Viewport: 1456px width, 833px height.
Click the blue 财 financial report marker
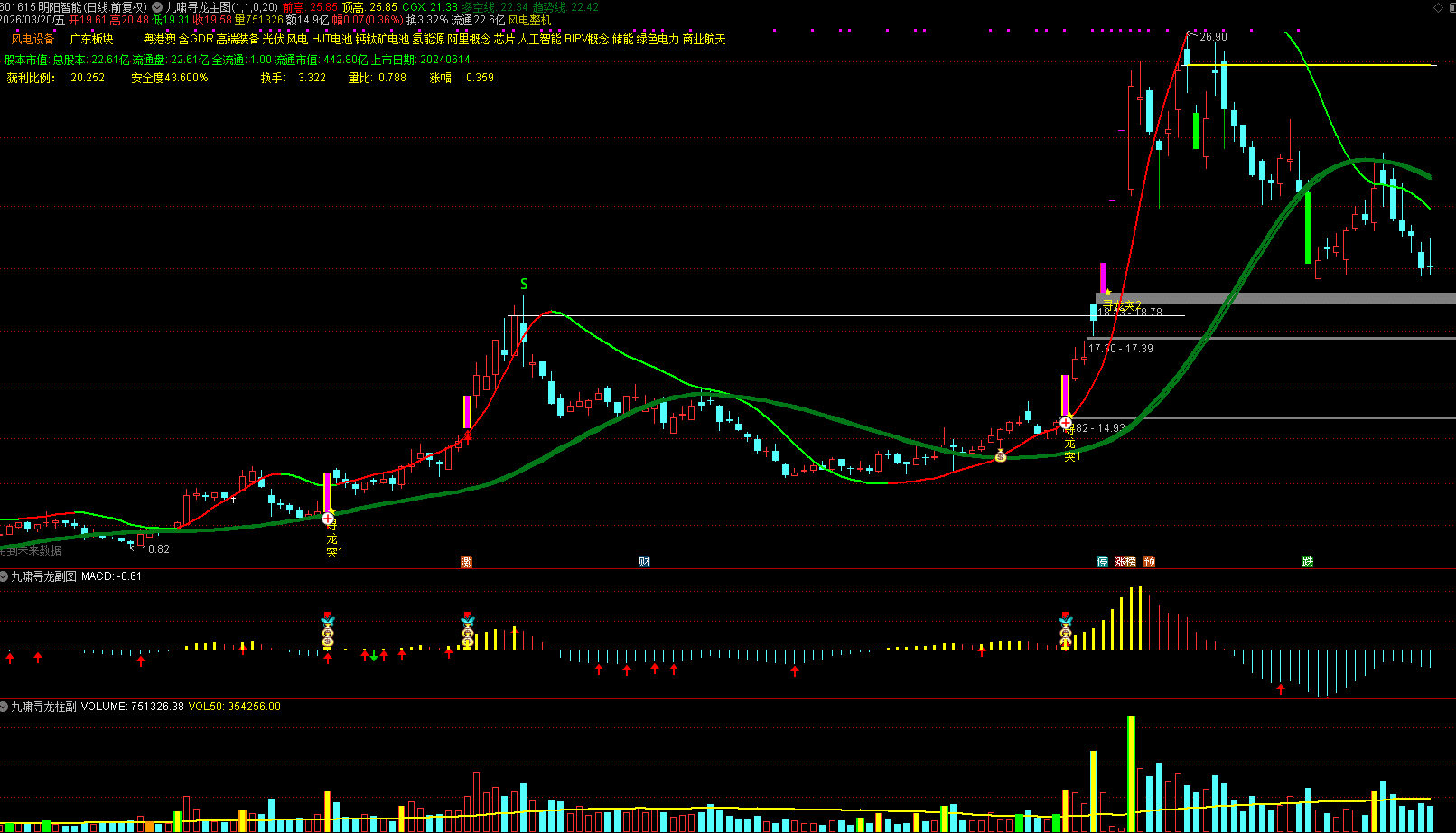[x=644, y=562]
